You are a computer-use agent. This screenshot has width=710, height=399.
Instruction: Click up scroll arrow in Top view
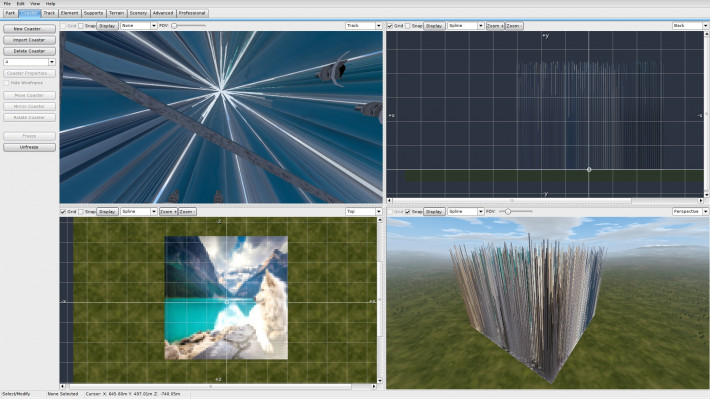coord(380,220)
